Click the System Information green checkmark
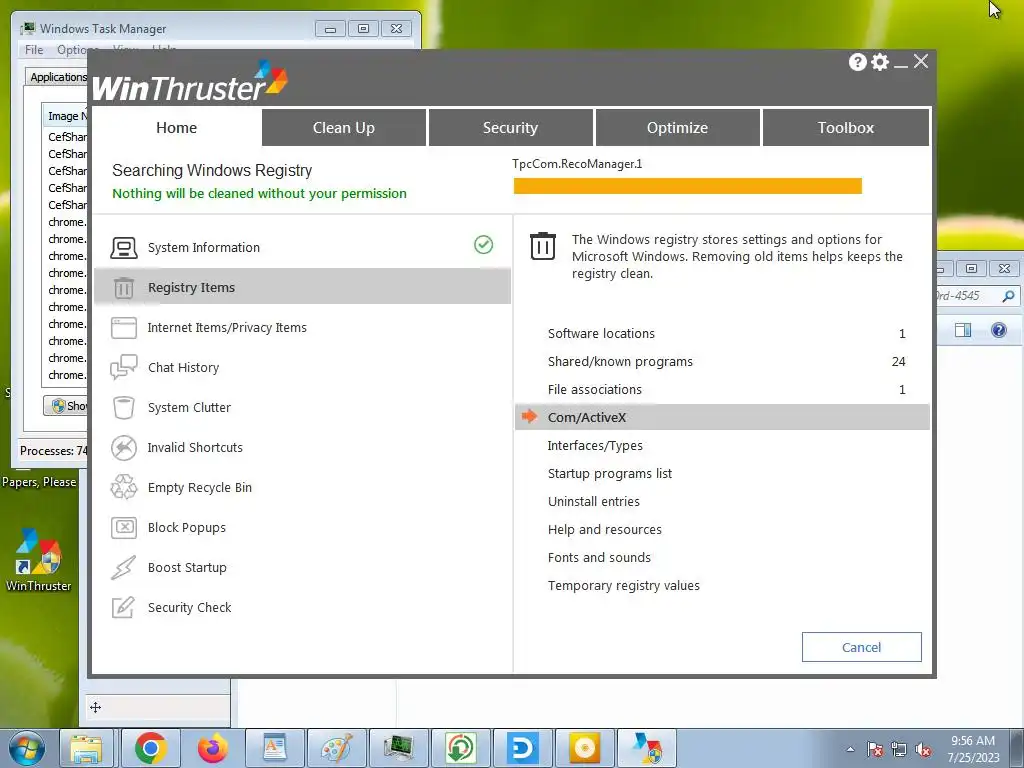Image resolution: width=1024 pixels, height=768 pixels. (x=483, y=245)
